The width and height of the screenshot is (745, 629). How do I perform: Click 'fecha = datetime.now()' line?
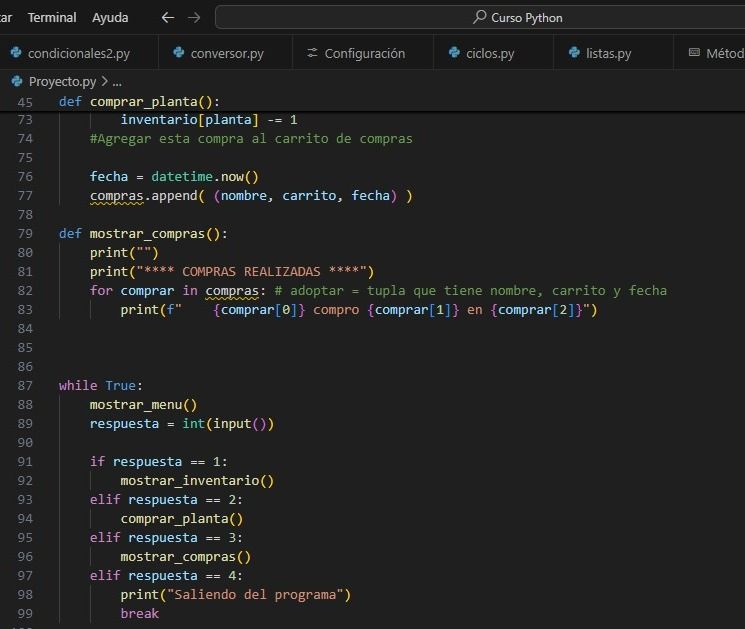pyautogui.click(x=174, y=177)
